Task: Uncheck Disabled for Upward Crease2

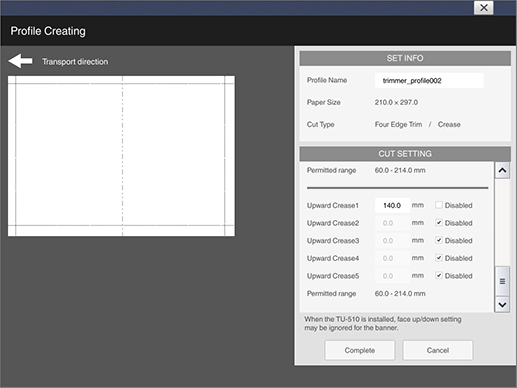Action: click(x=439, y=223)
